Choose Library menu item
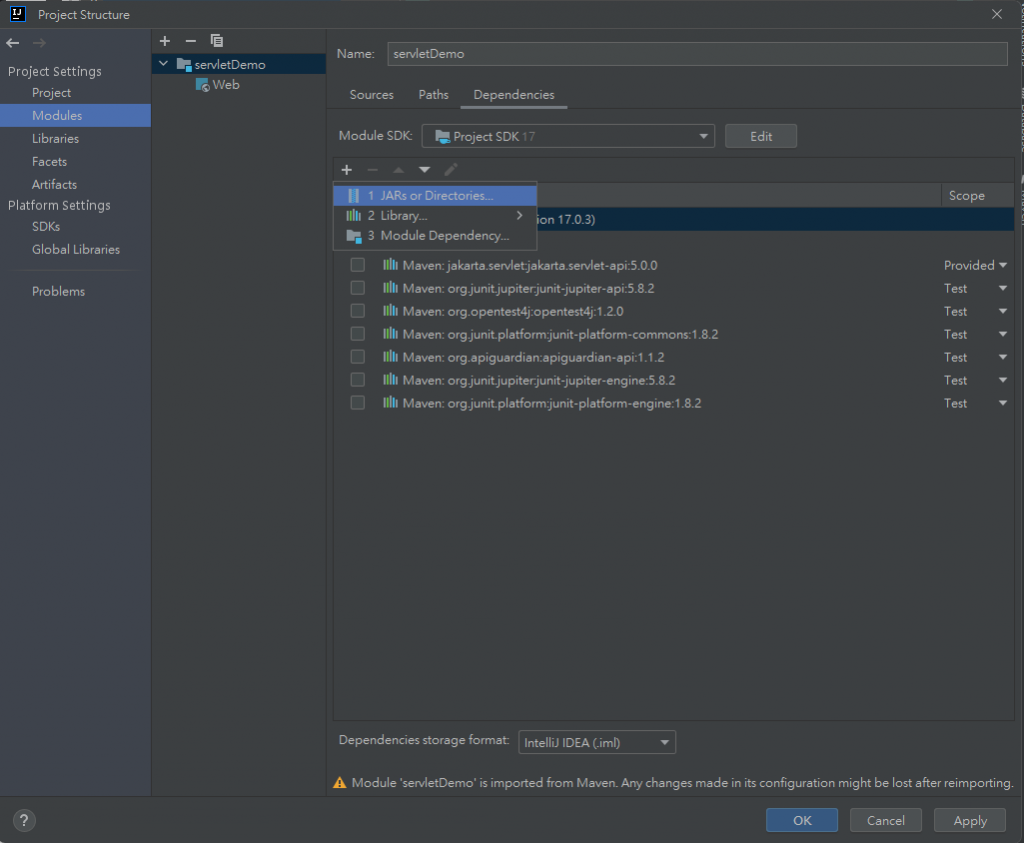This screenshot has height=843, width=1024. (435, 215)
